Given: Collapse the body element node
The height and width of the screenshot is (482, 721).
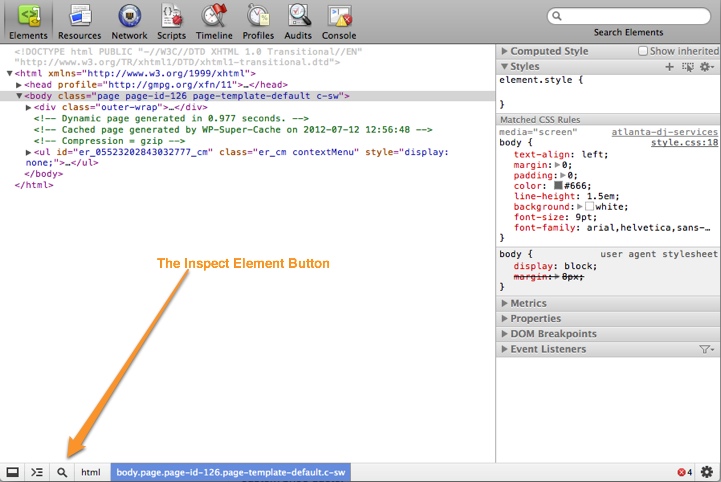Looking at the screenshot, I should [19, 96].
